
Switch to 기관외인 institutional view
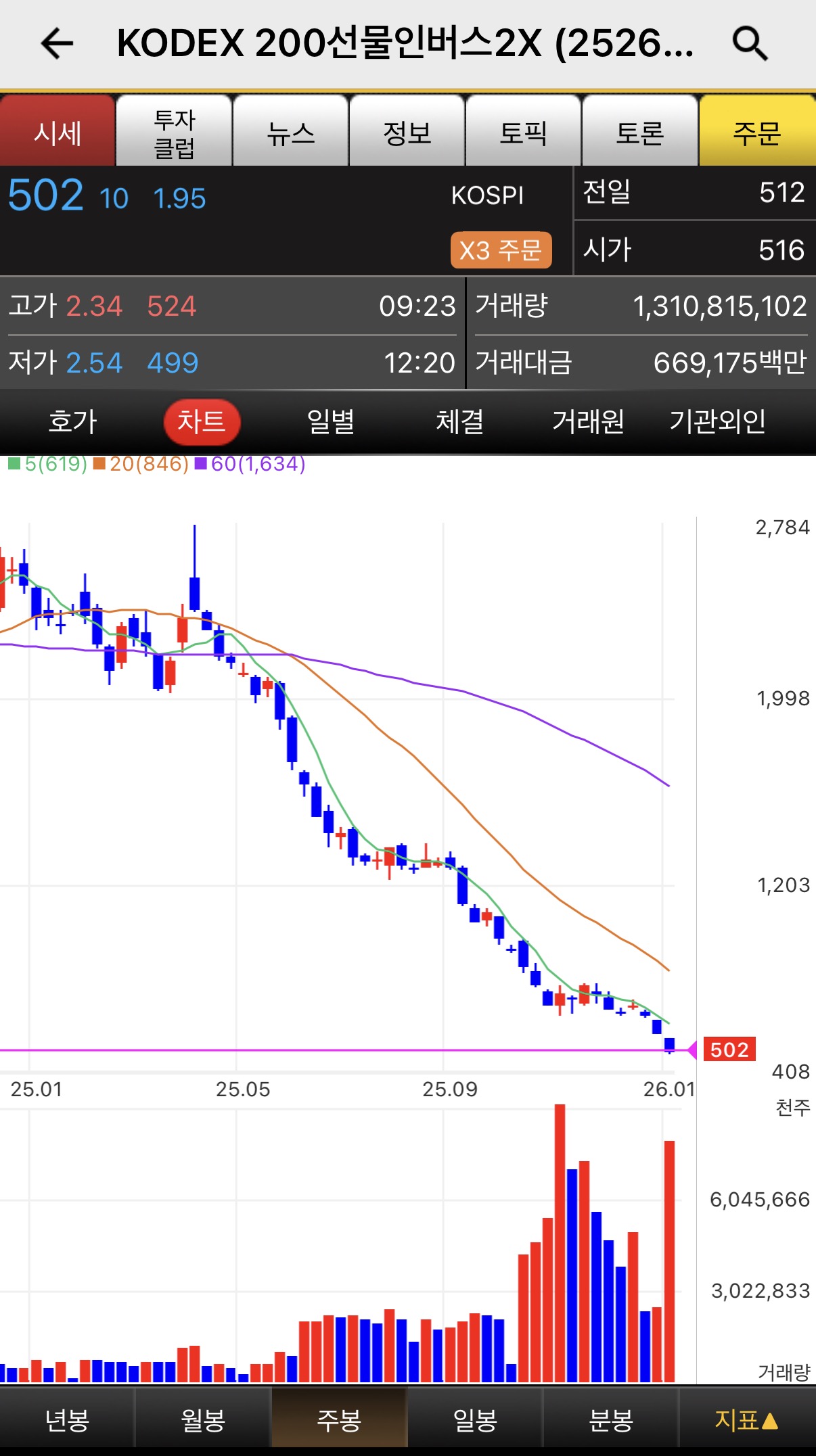coord(717,421)
